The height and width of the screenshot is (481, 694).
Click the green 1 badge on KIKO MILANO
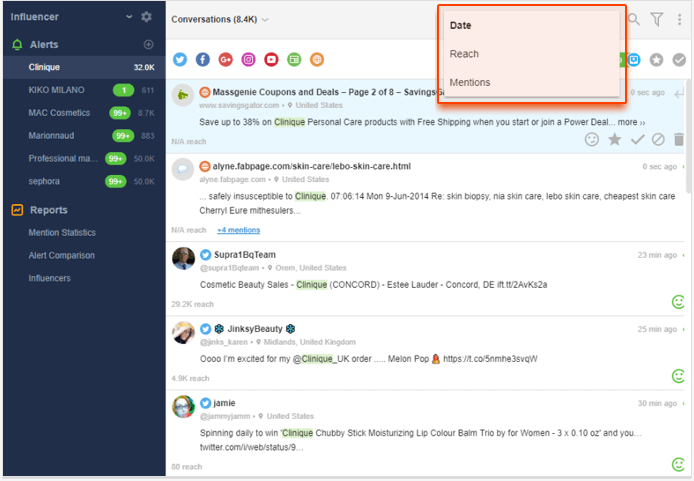[123, 90]
